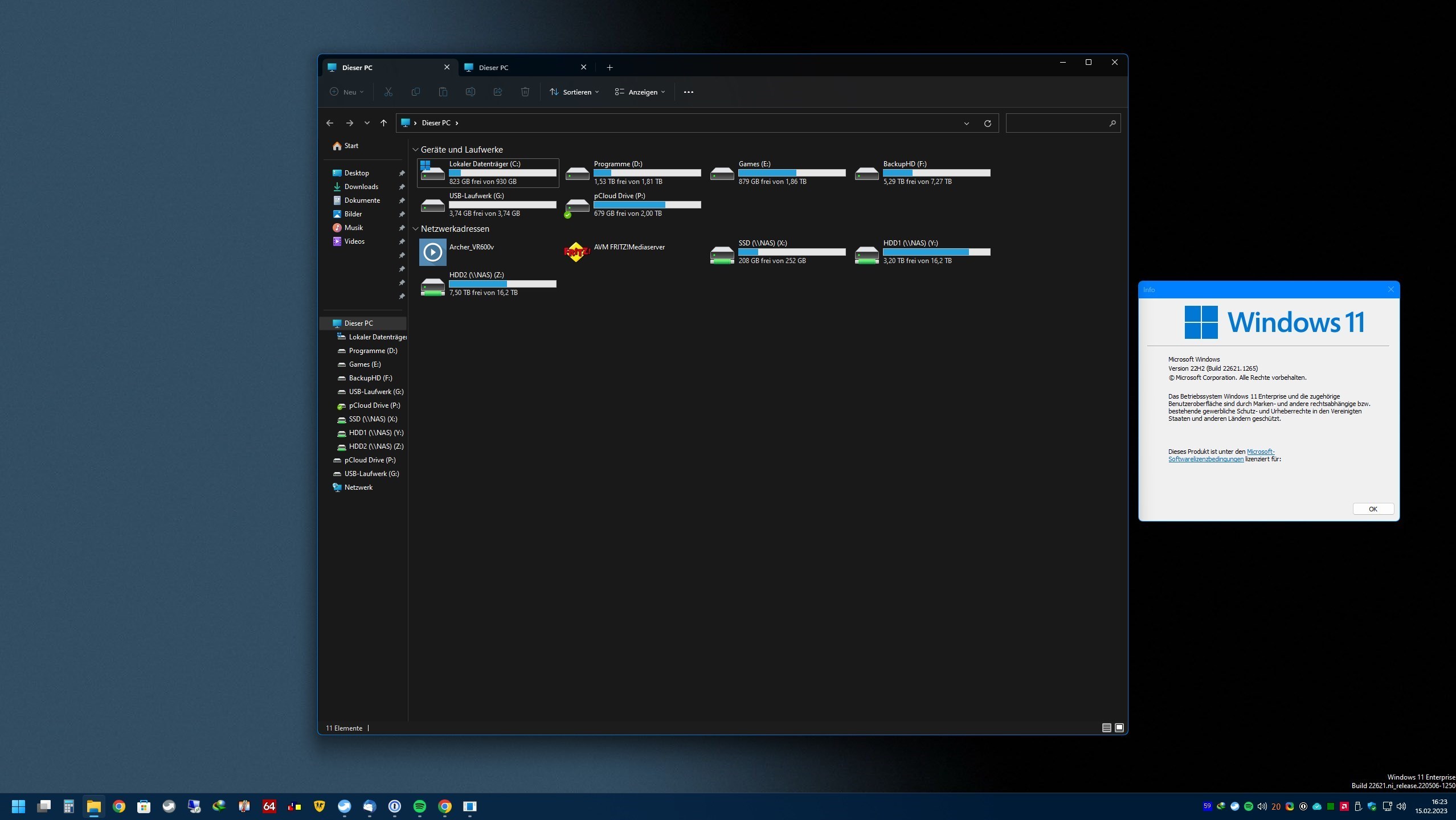
Task: Switch to details view in status bar
Action: [1106, 728]
